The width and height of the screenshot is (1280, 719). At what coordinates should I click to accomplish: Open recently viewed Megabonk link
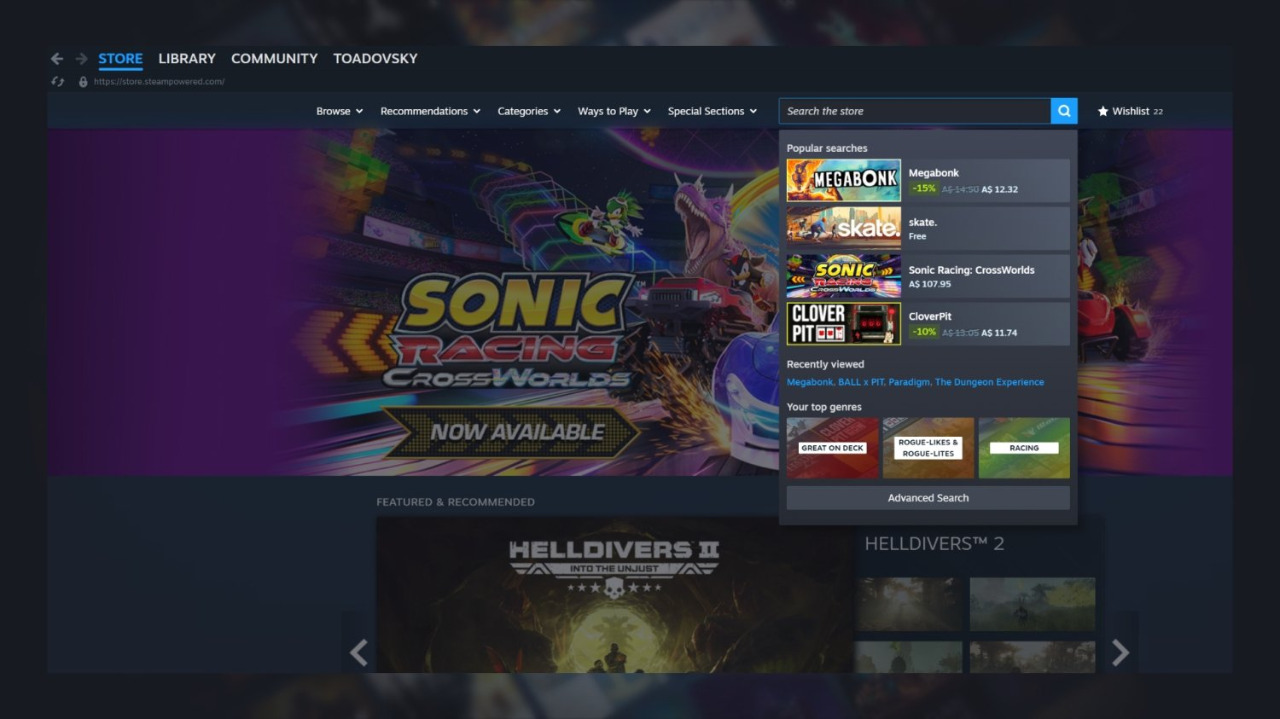(810, 382)
